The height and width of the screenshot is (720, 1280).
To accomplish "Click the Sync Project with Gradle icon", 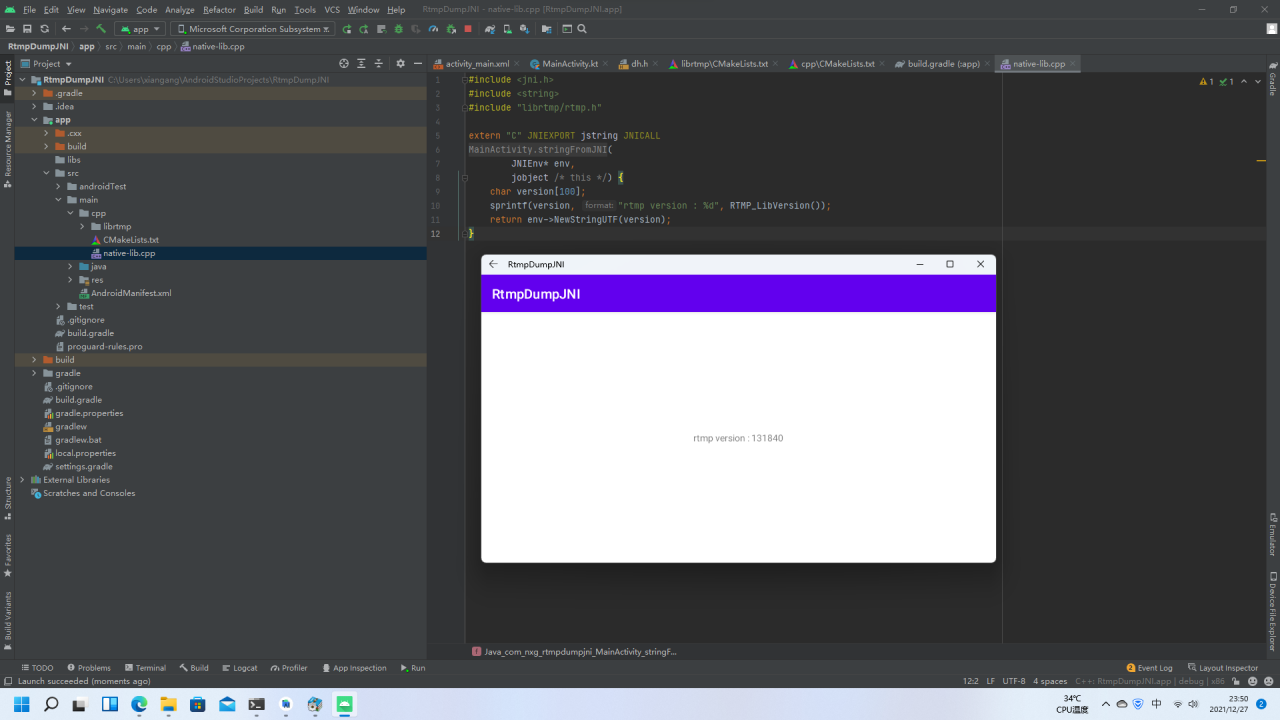I will point(490,29).
